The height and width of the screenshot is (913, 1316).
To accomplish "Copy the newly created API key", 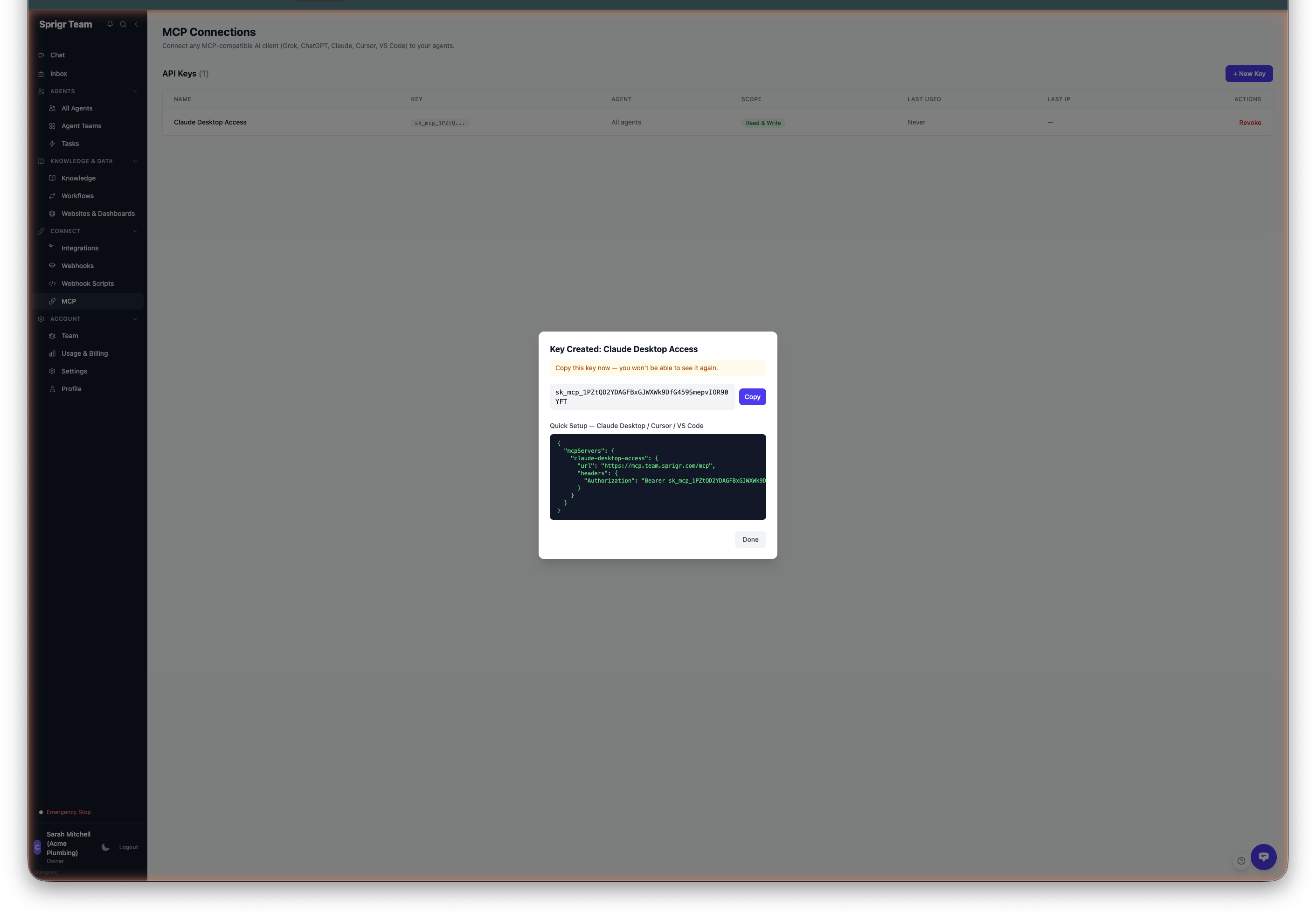I will click(x=752, y=396).
